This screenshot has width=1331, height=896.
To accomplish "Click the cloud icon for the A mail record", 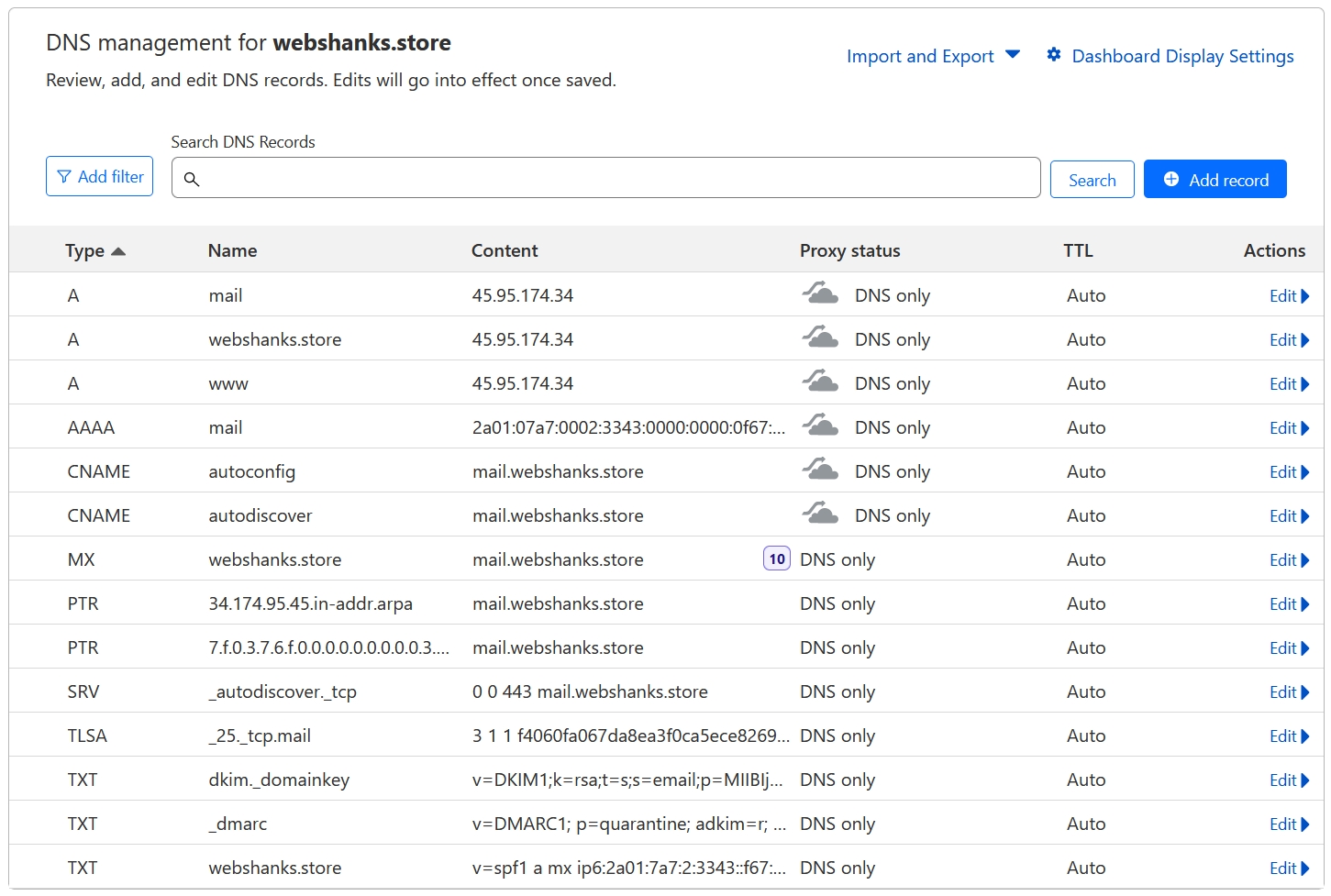I will (x=820, y=293).
